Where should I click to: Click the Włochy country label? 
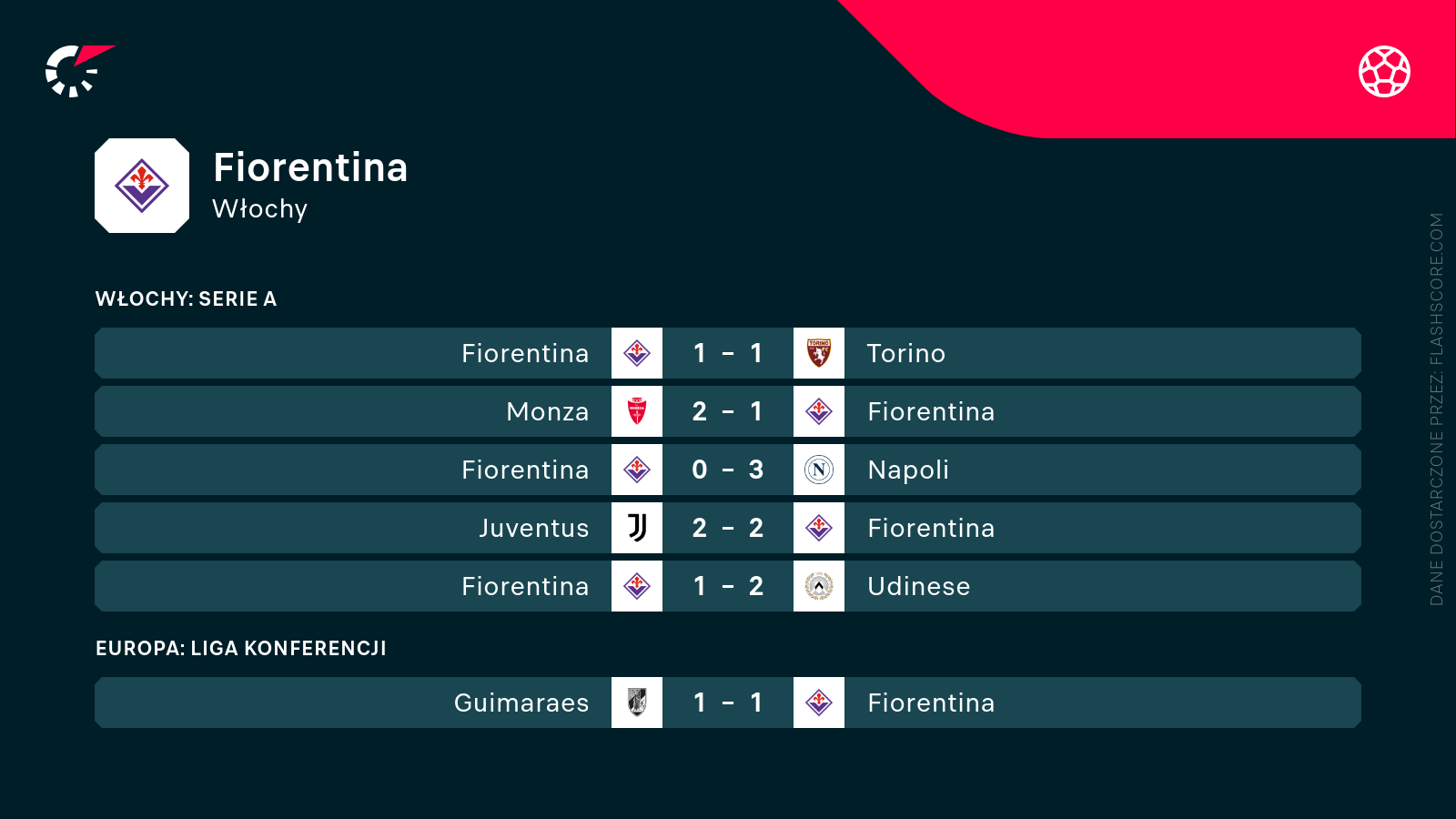(x=260, y=209)
